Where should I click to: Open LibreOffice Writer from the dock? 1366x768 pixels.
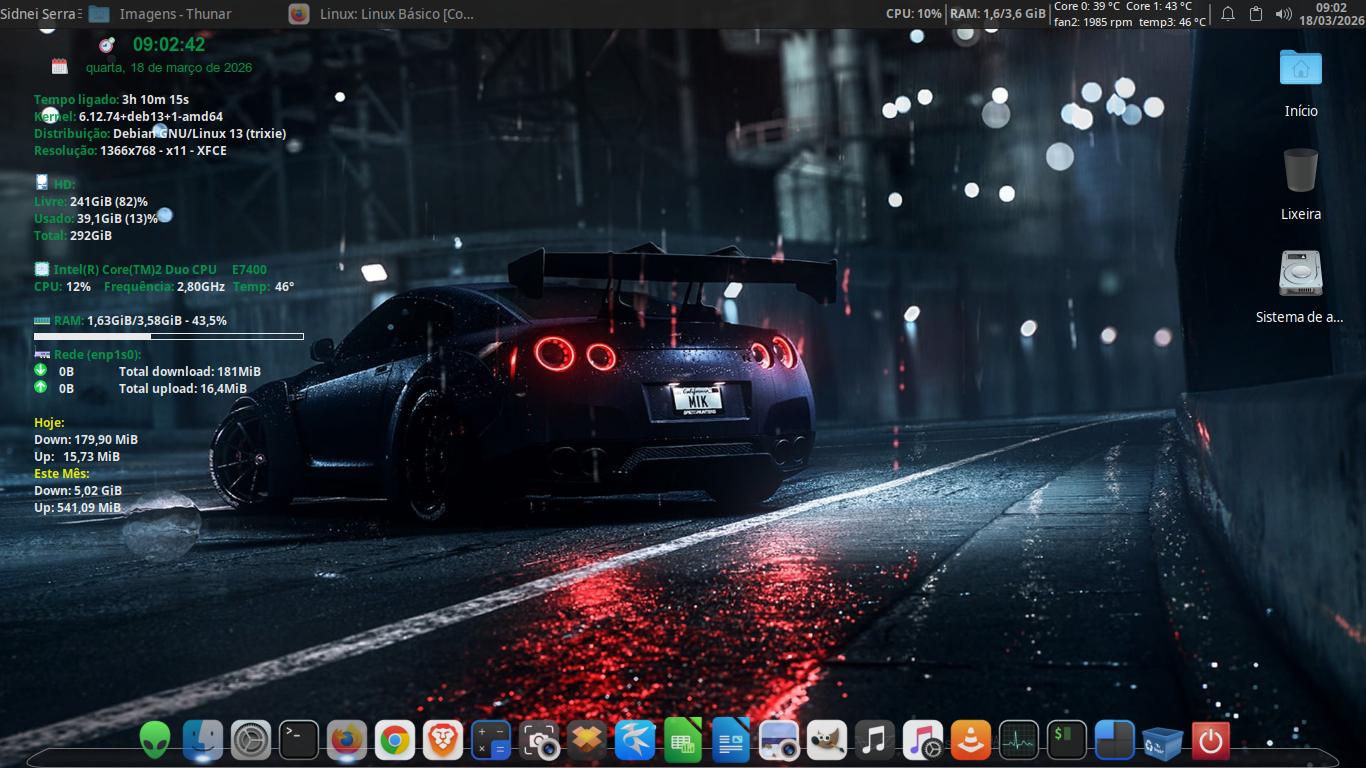731,741
